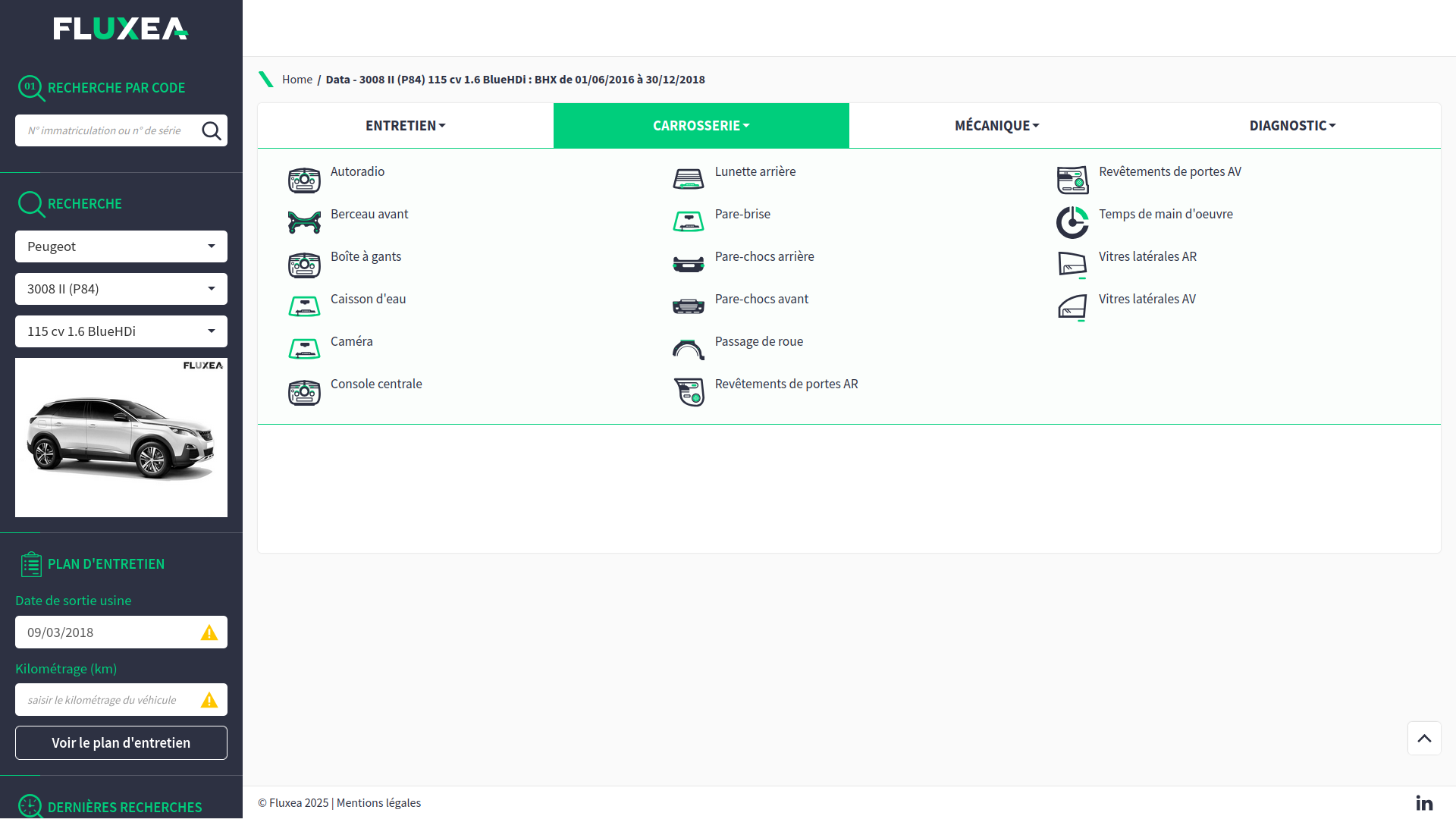Image resolution: width=1456 pixels, height=819 pixels.
Task: Click the Passage de roue icon
Action: pos(689,350)
